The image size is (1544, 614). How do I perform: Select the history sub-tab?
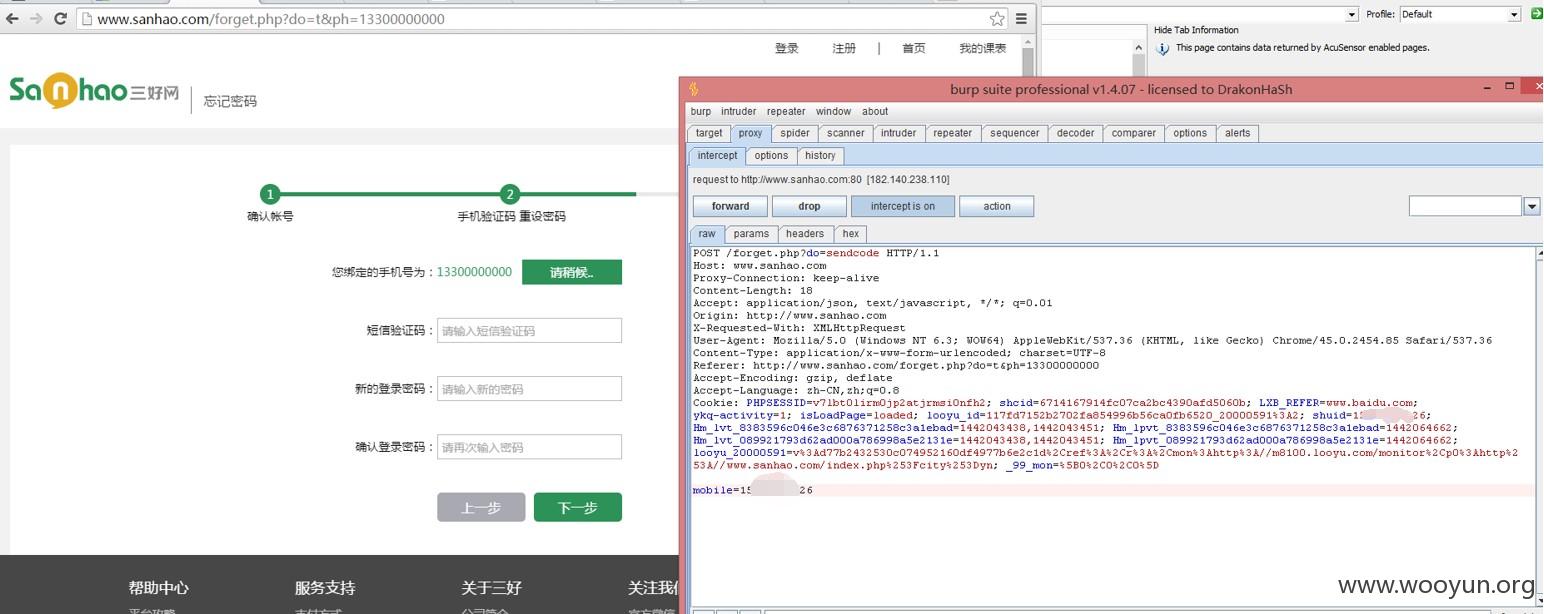pos(820,156)
